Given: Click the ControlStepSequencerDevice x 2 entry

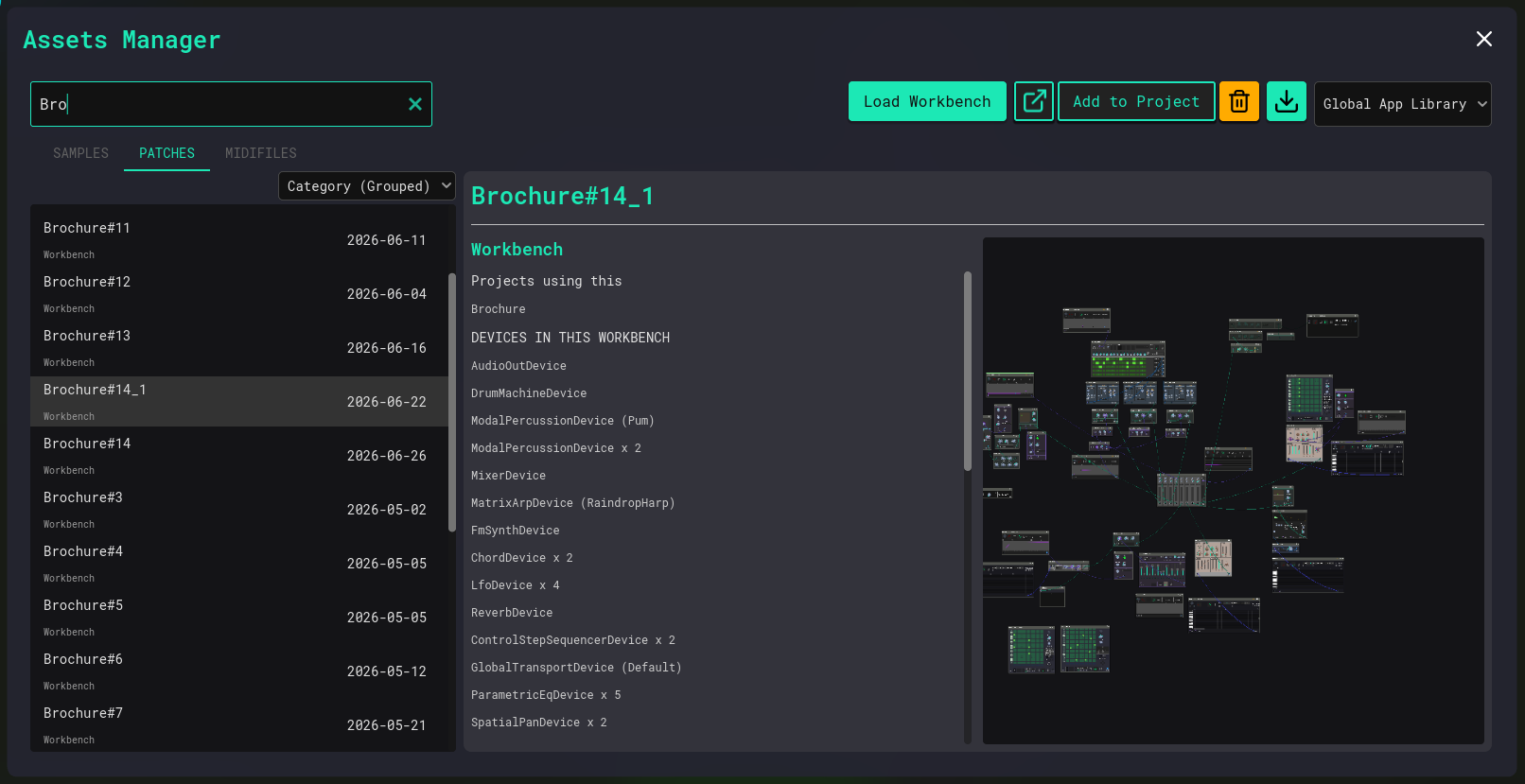Looking at the screenshot, I should point(573,640).
